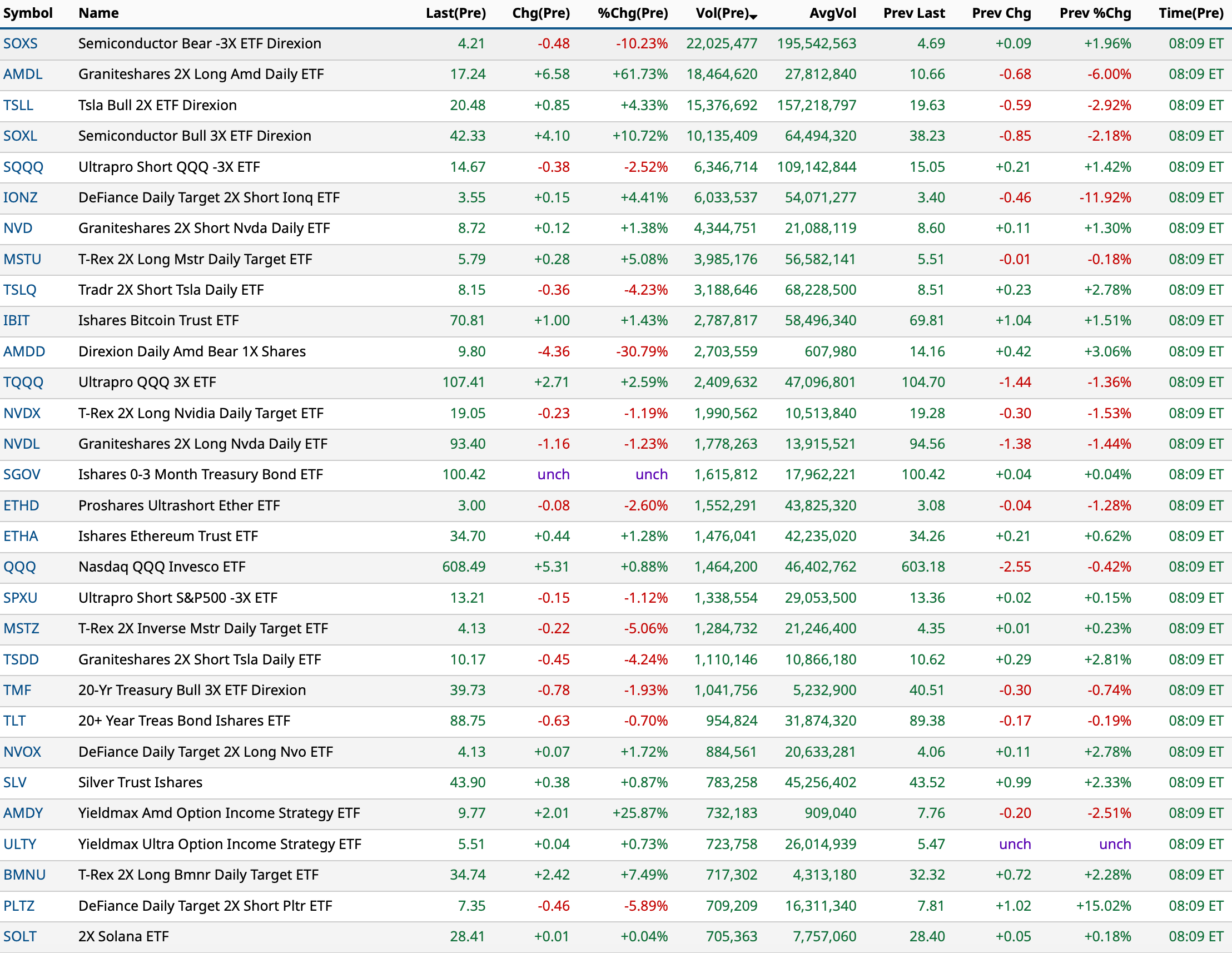1232x953 pixels.
Task: Click the AvgVol column header
Action: tap(832, 13)
